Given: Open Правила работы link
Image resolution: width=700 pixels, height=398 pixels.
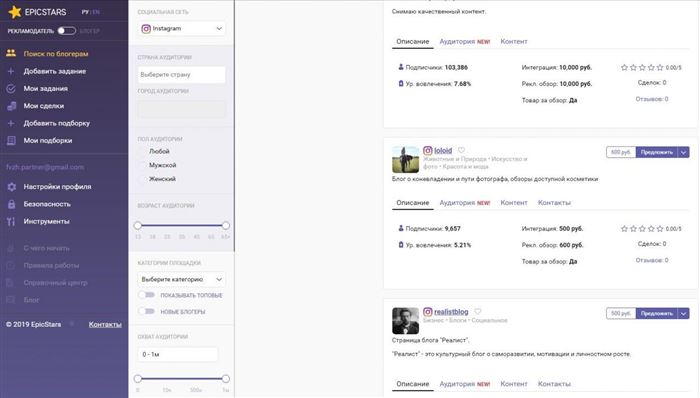Looking at the screenshot, I should (51, 265).
